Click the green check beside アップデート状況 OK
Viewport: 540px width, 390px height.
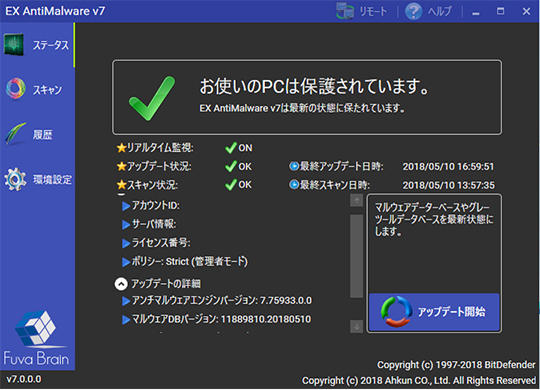tap(231, 166)
